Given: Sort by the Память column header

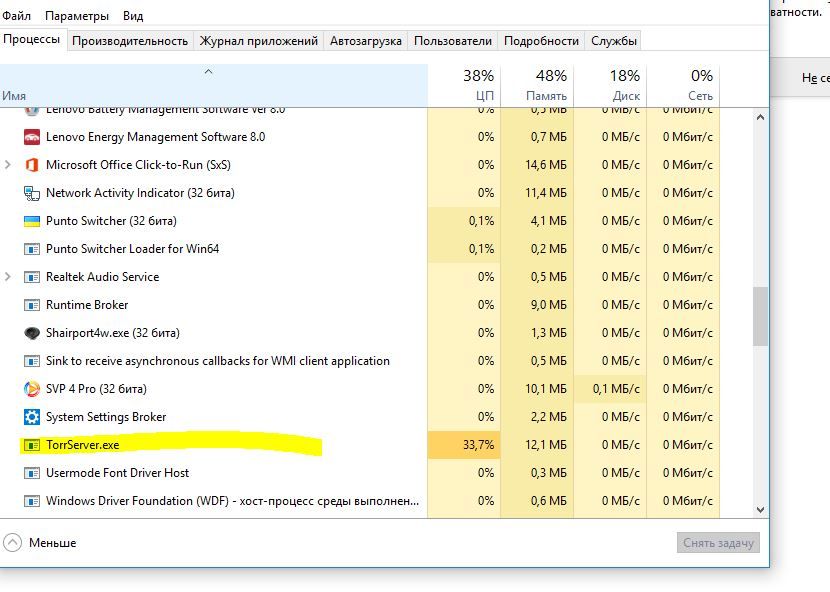Looking at the screenshot, I should pyautogui.click(x=537, y=86).
